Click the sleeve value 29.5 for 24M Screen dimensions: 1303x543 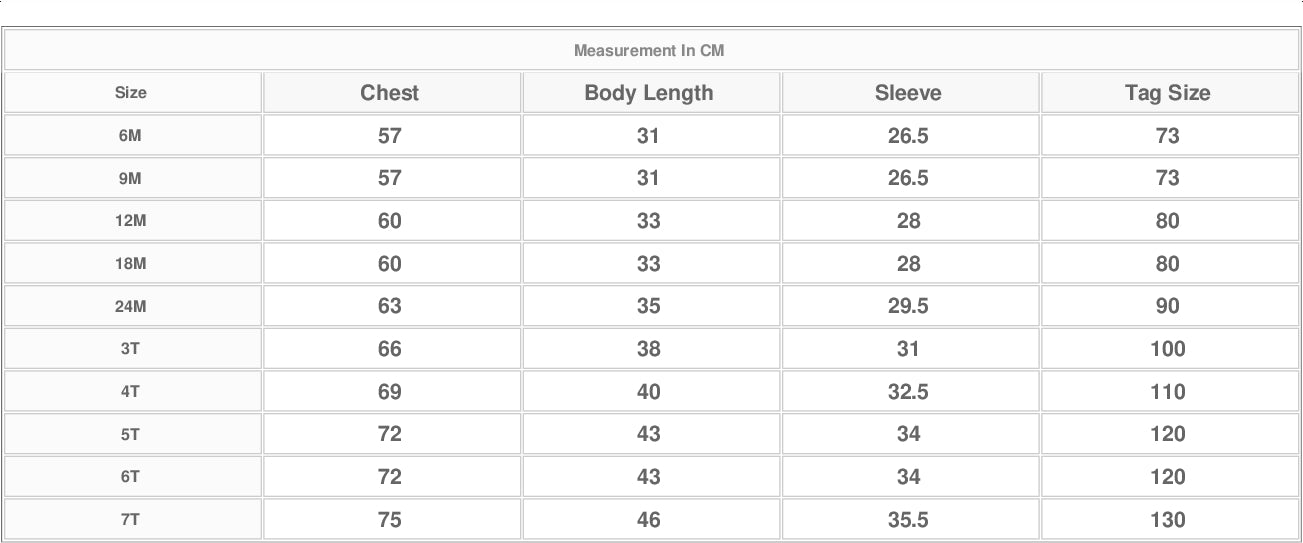point(908,306)
